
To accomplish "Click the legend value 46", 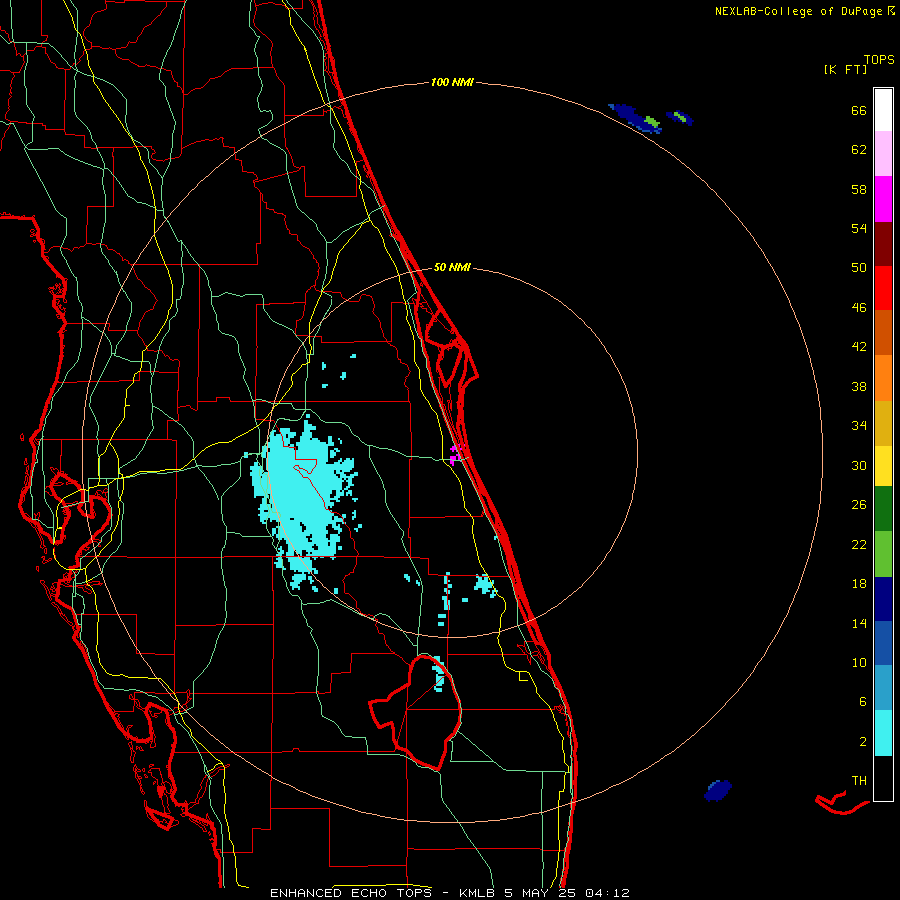I will tap(859, 308).
